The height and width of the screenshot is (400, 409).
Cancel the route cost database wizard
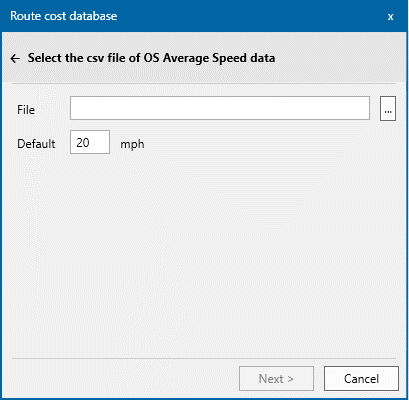[361, 379]
